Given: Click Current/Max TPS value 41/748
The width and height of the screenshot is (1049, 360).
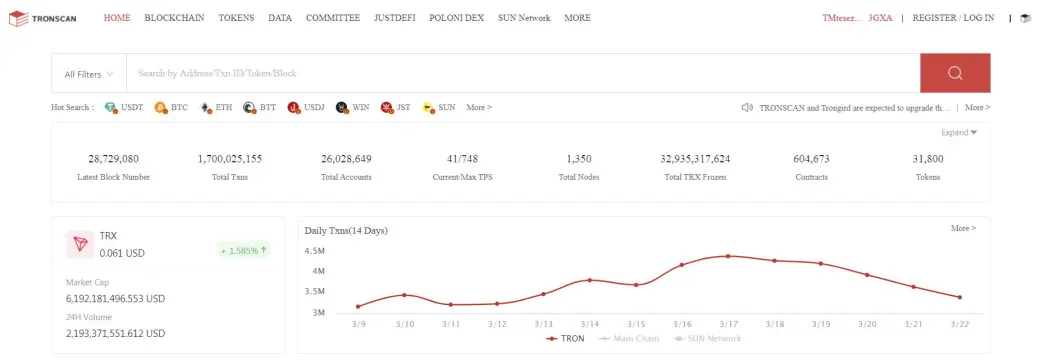Looking at the screenshot, I should (x=462, y=159).
